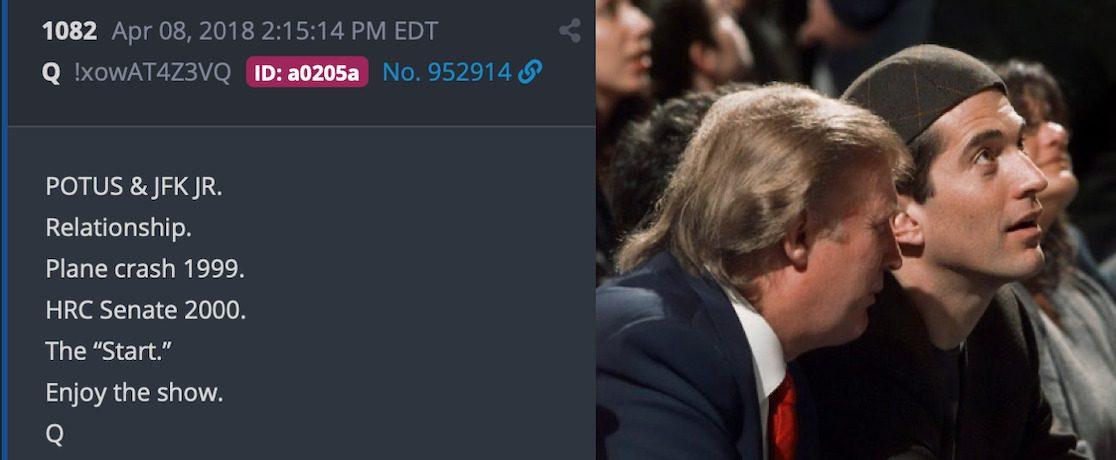The height and width of the screenshot is (460, 1116).
Task: Click the blue vertical bar along the post's left edge
Action: pos(3,230)
